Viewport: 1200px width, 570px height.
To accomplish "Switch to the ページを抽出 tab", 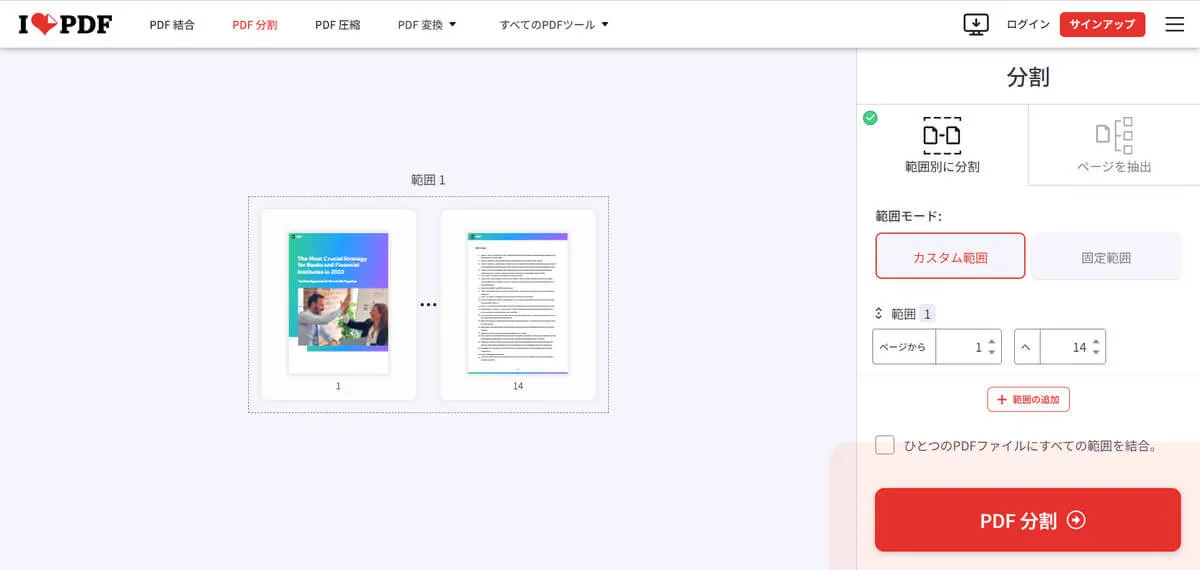I will pos(1114,145).
